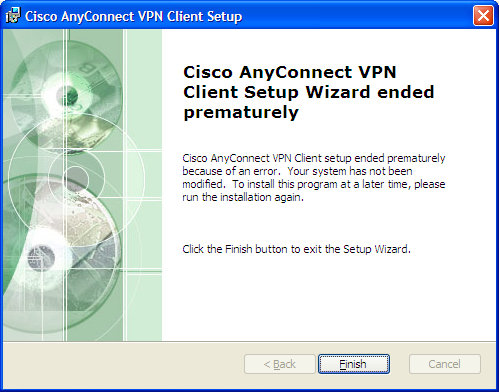499x392 pixels.
Task: Select the word 'prematurely' in the bold heading
Action: tap(241, 112)
